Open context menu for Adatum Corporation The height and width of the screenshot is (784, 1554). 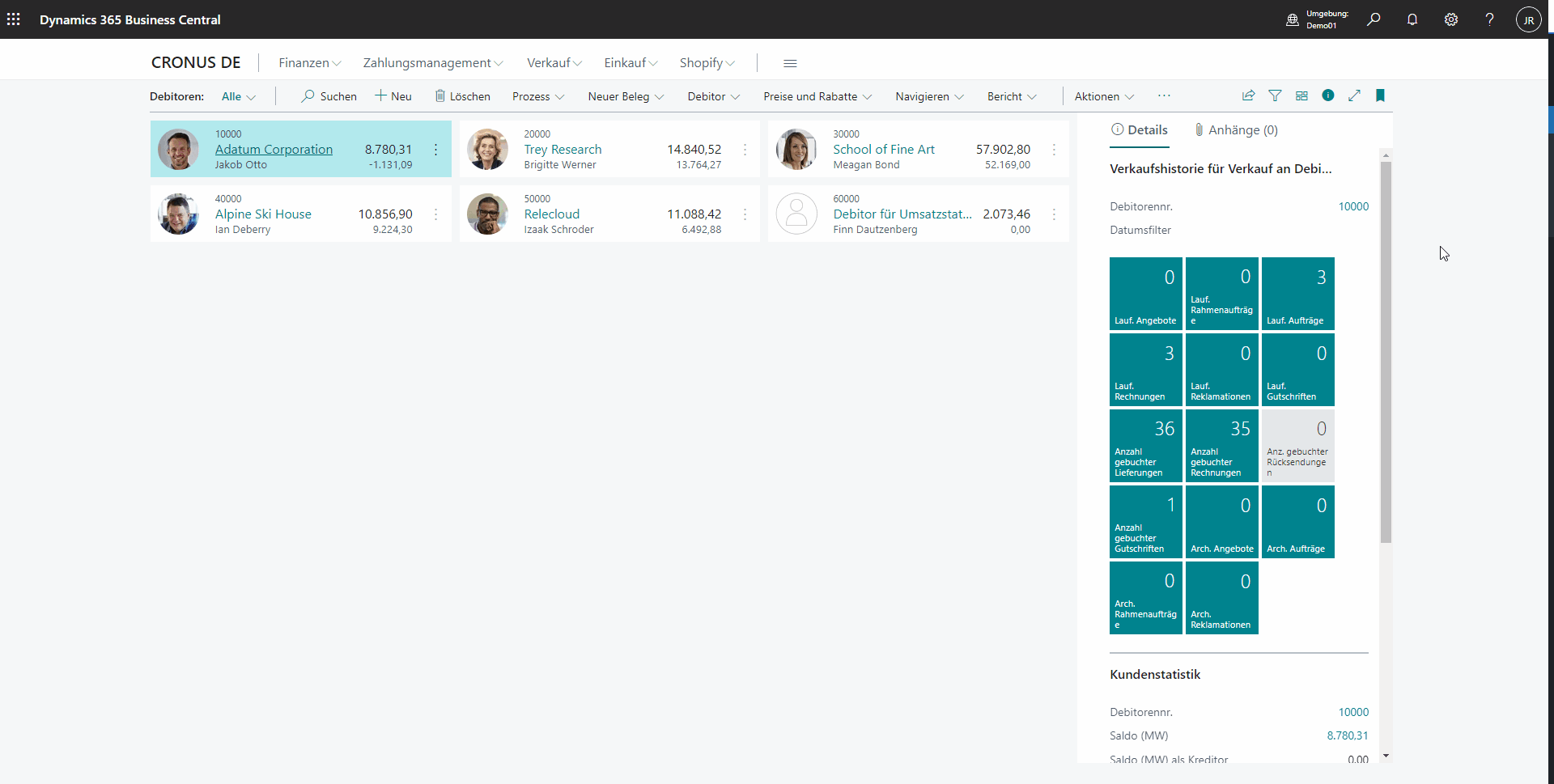[435, 150]
